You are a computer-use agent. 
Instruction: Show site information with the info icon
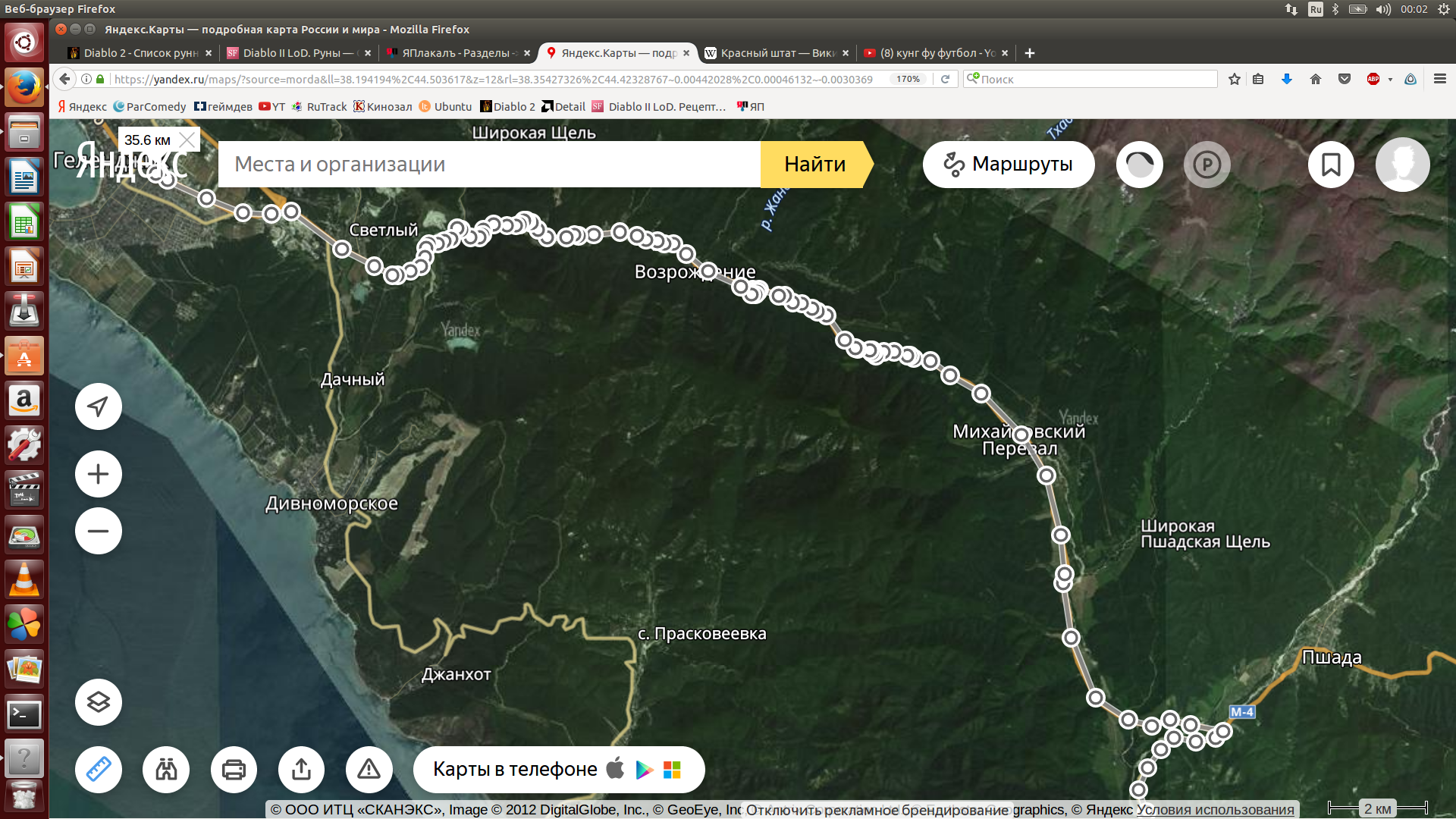coord(86,79)
